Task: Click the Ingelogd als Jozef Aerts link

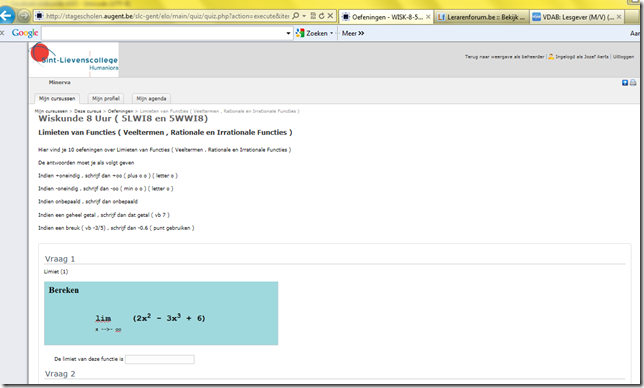Action: coord(582,57)
